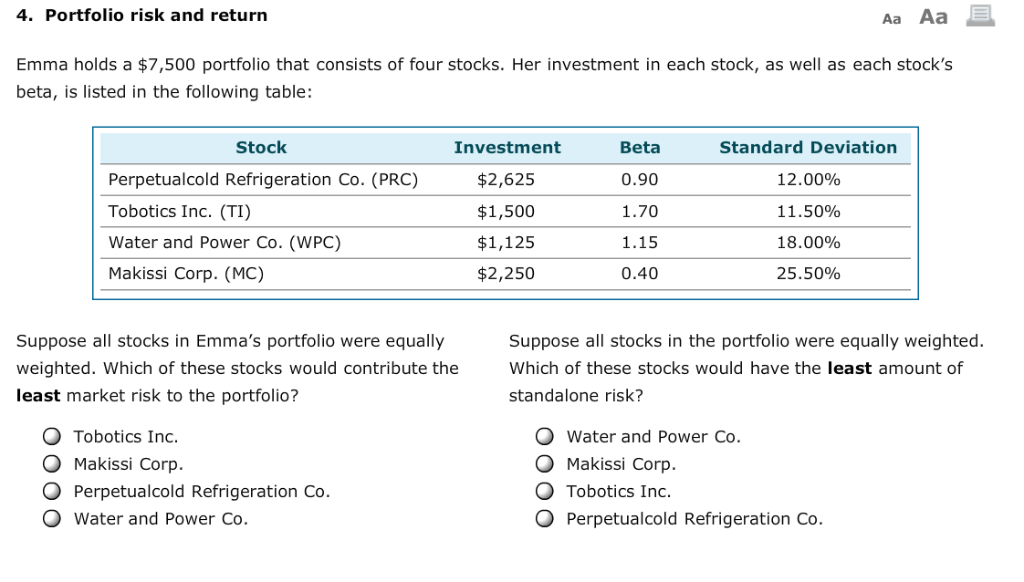Image resolution: width=1024 pixels, height=582 pixels.
Task: Click the 12.00% standard deviation cell
Action: point(808,180)
